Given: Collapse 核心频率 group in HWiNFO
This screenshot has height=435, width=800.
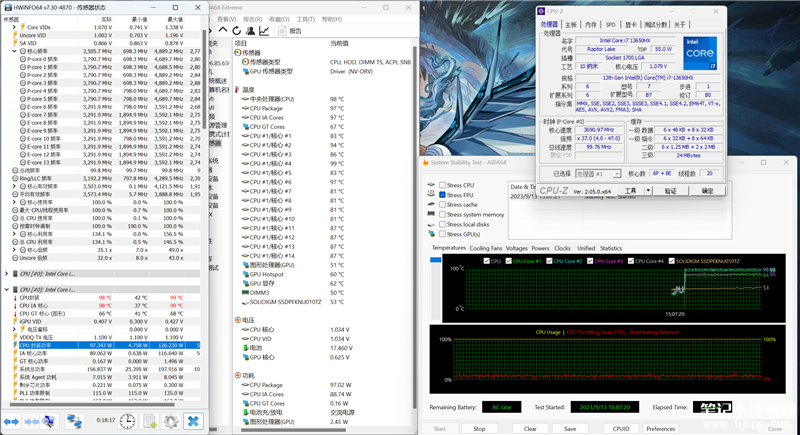Looking at the screenshot, I should point(14,51).
